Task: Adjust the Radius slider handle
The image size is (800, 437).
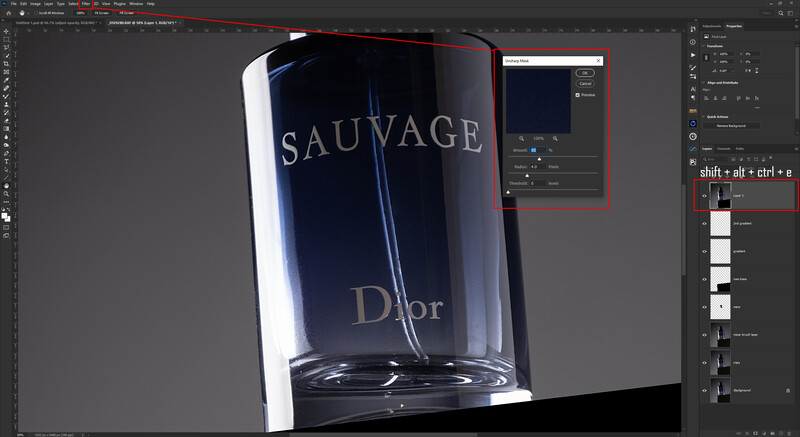Action: click(x=527, y=175)
